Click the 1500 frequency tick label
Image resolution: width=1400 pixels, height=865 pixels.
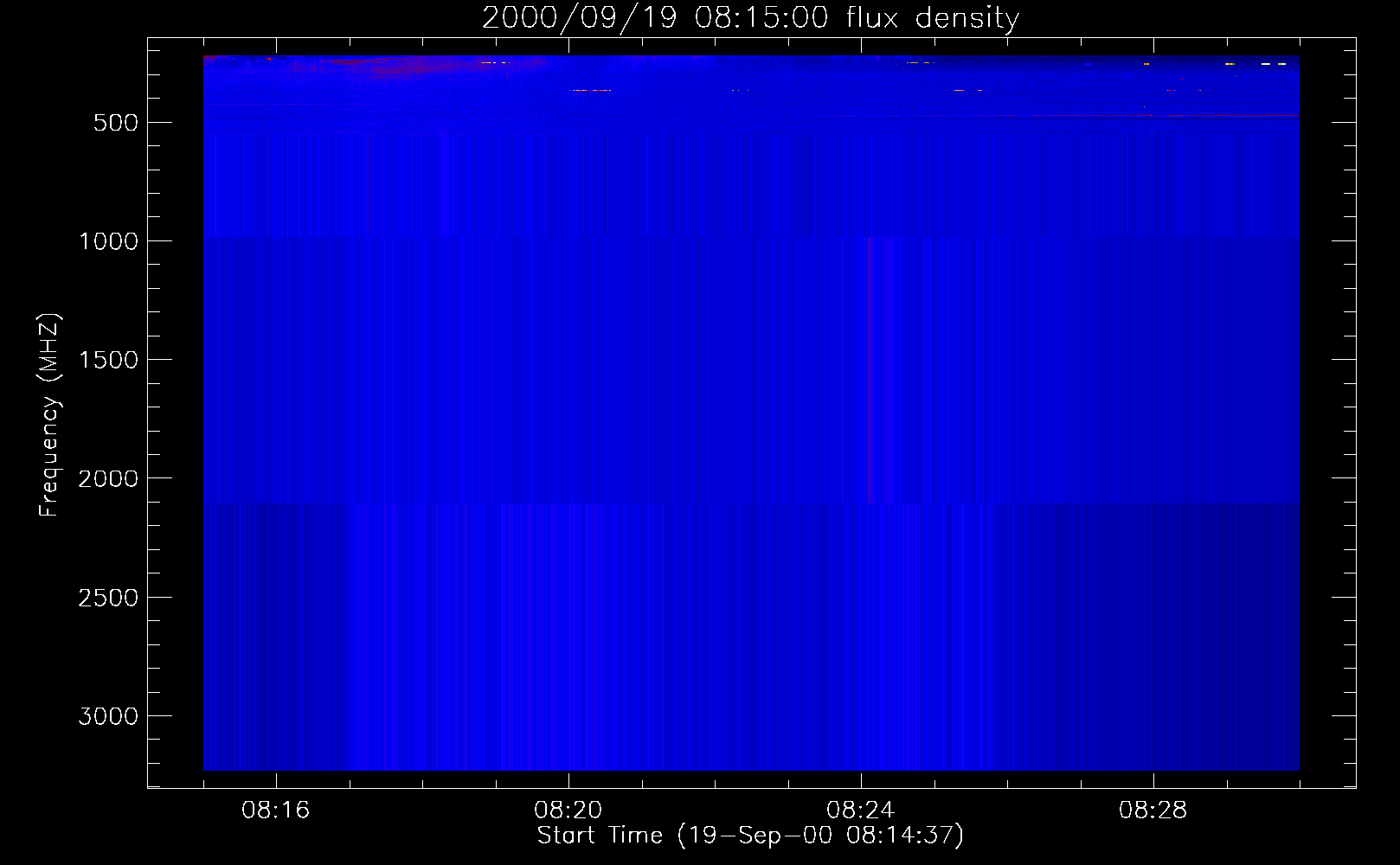click(109, 360)
